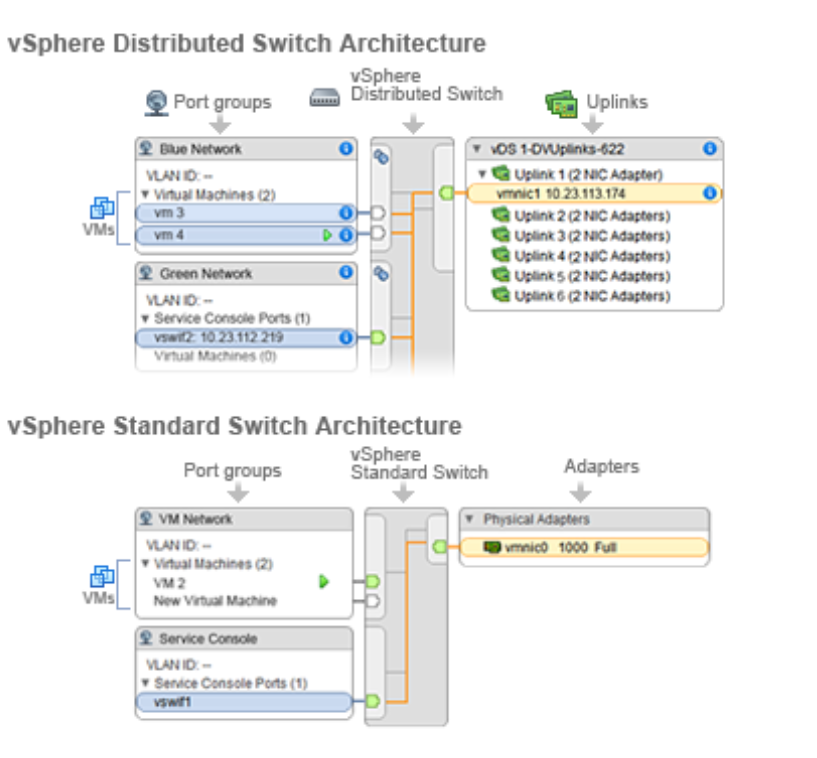817x758 pixels.
Task: Open the Green Network info icon
Action: 345,272
